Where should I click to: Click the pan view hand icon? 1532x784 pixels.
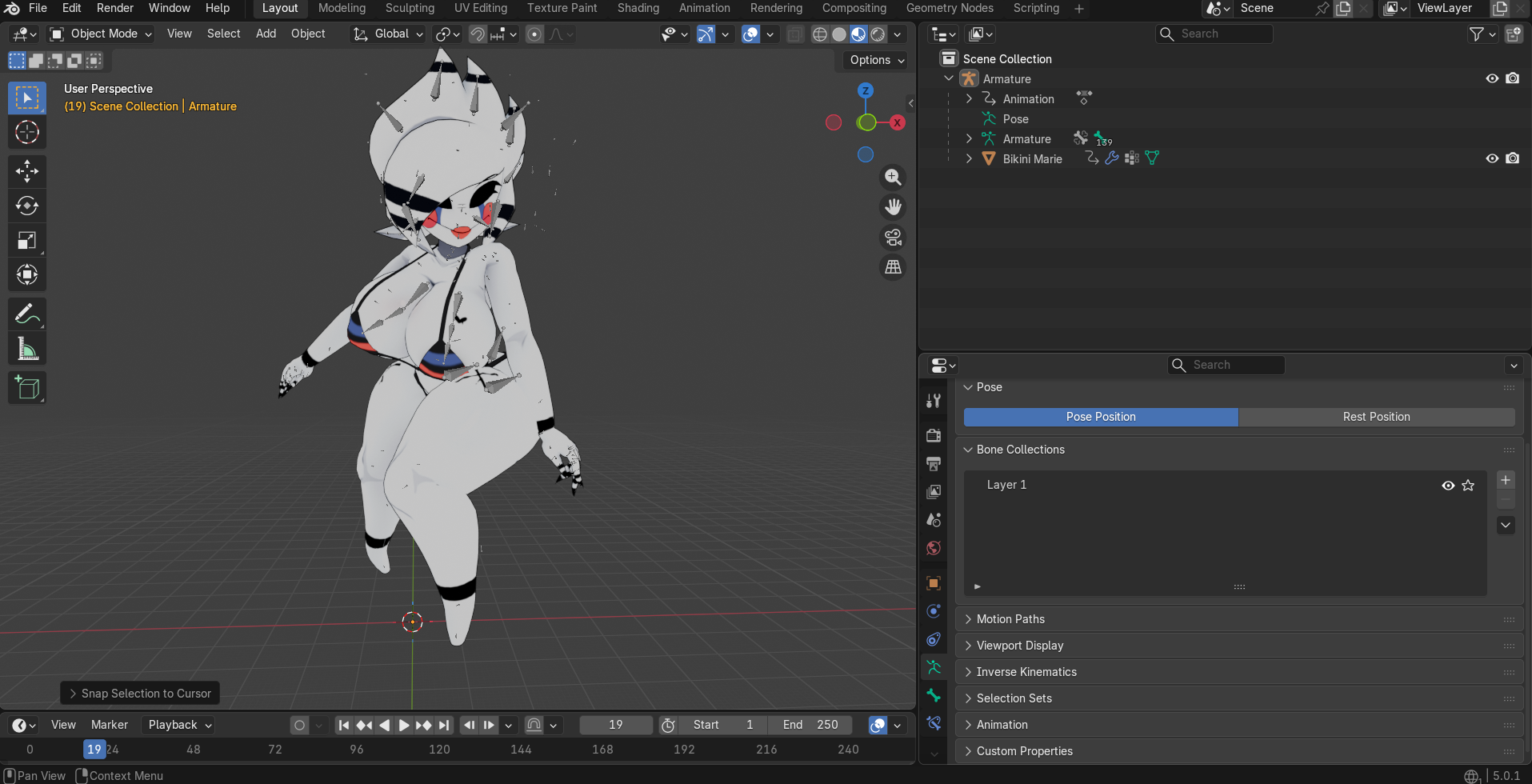click(x=893, y=207)
